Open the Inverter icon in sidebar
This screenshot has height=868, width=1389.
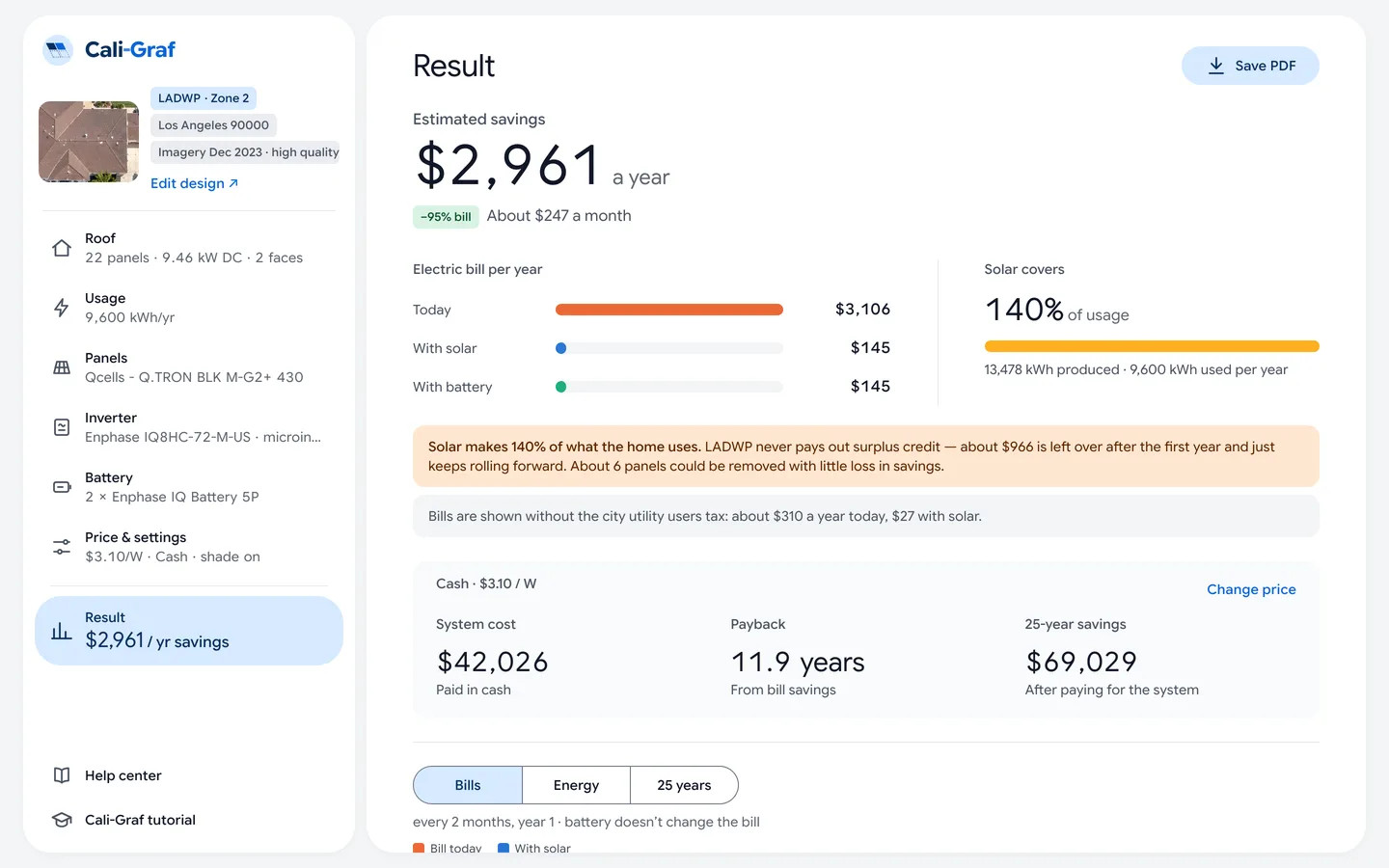(x=62, y=427)
